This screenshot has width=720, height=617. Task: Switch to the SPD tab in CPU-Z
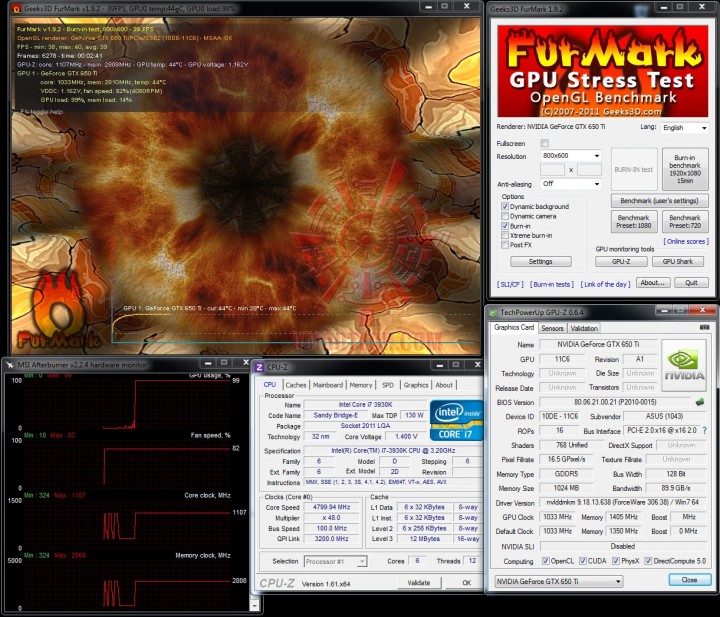[388, 385]
